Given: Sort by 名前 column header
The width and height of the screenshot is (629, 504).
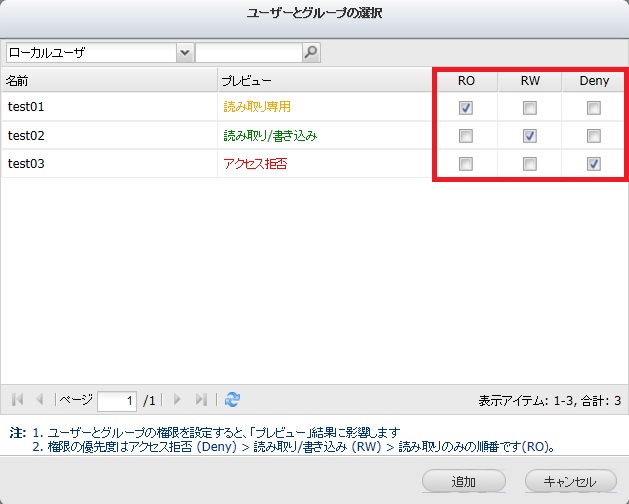Looking at the screenshot, I should click(x=108, y=80).
